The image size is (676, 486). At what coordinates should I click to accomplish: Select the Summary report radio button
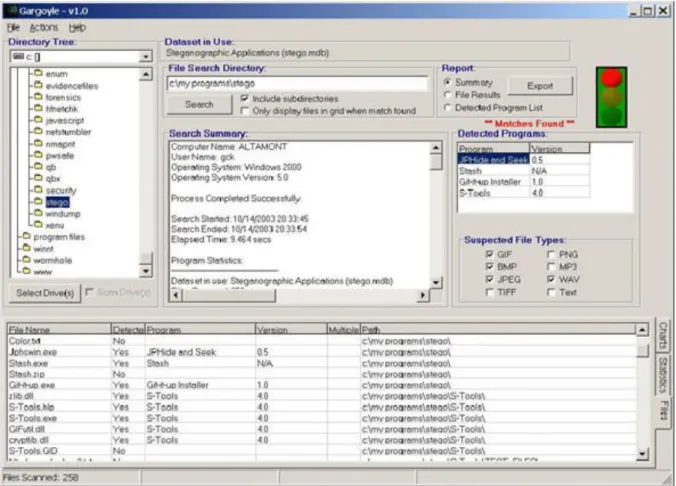tap(448, 82)
